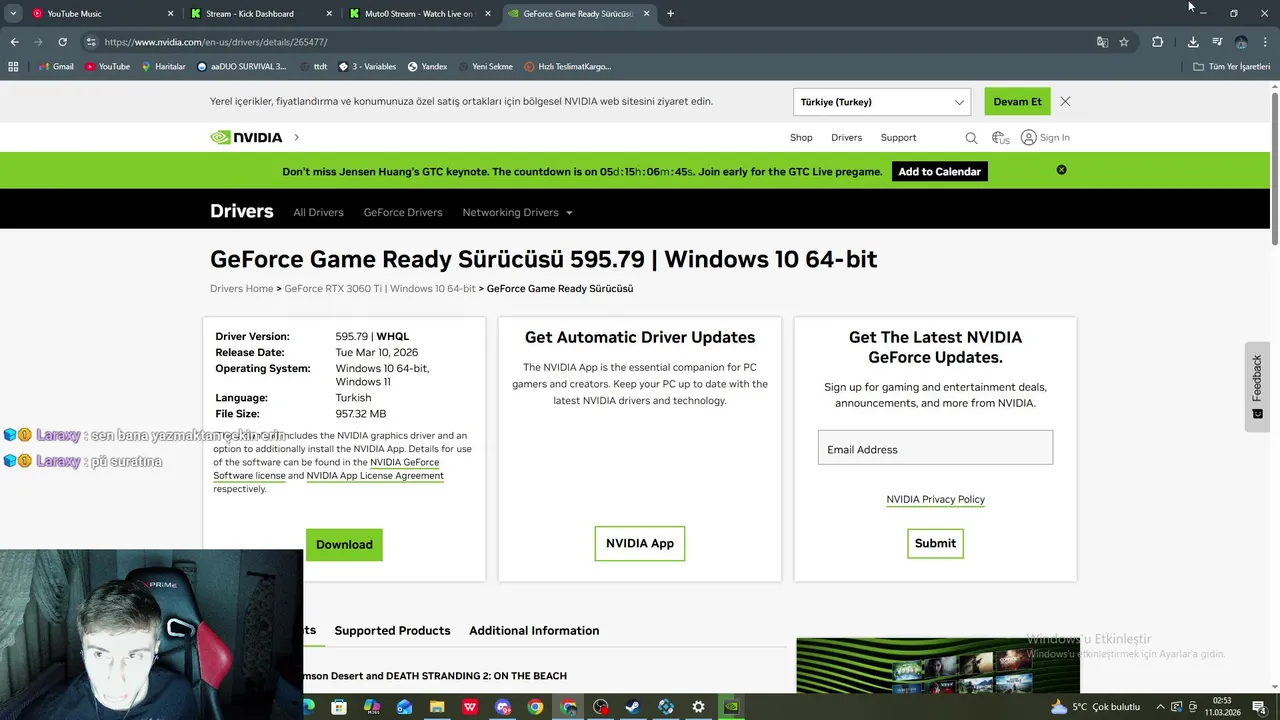The width and height of the screenshot is (1280, 720).
Task: Open Discord from the taskbar
Action: click(x=503, y=707)
